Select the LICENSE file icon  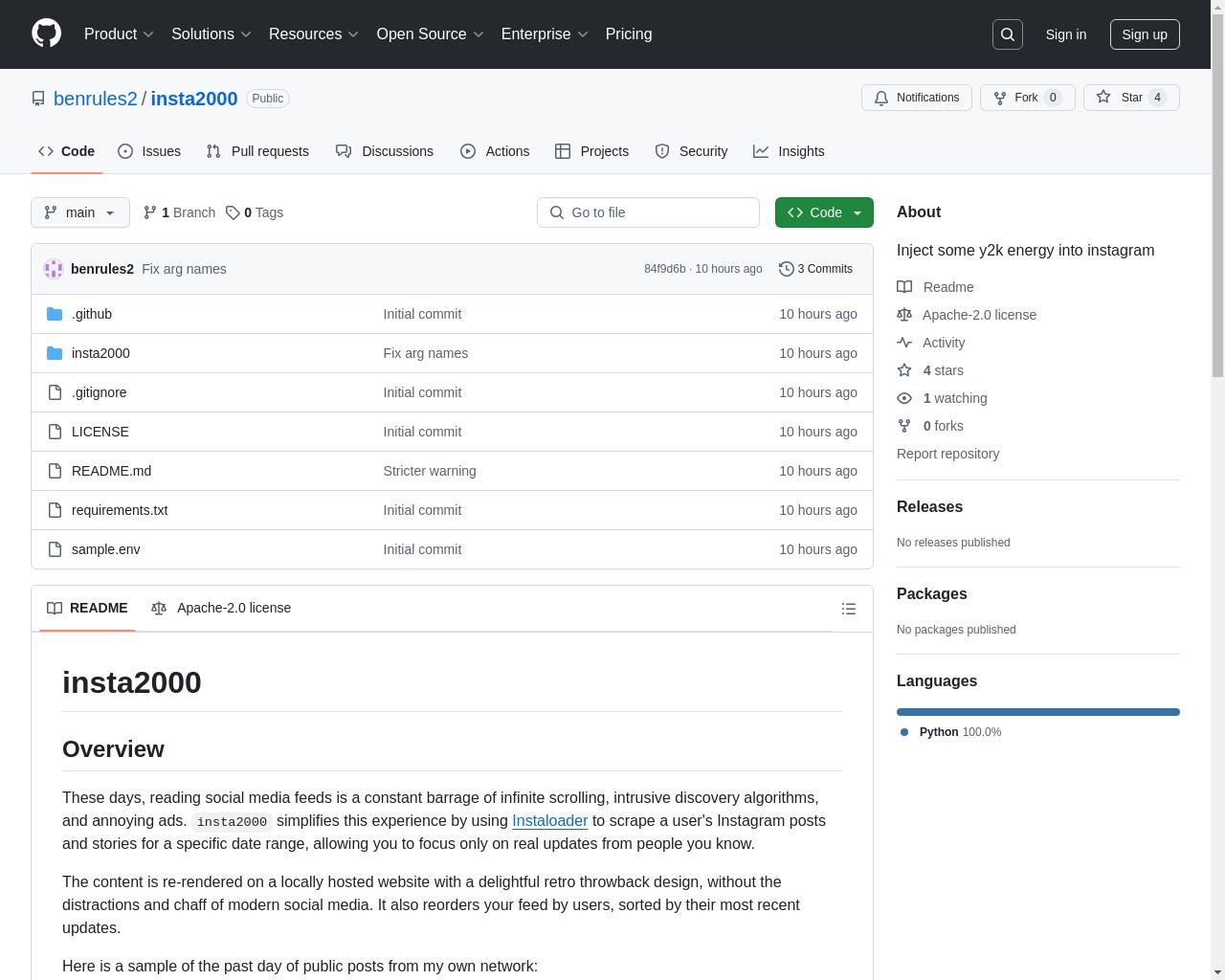click(55, 432)
